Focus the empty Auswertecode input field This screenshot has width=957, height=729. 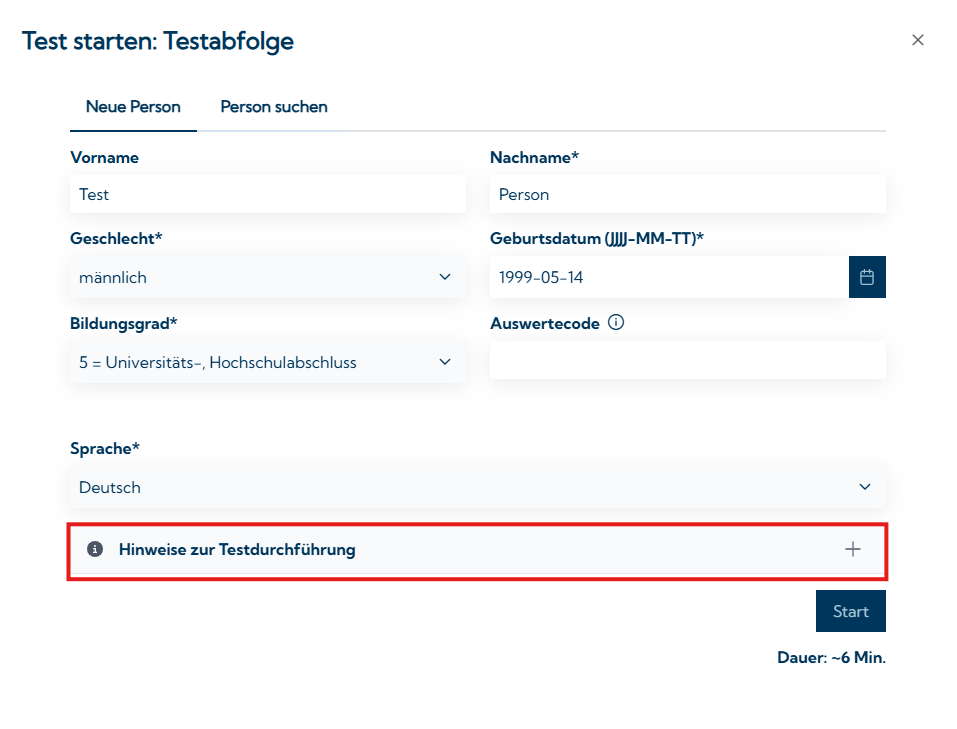click(x=687, y=360)
